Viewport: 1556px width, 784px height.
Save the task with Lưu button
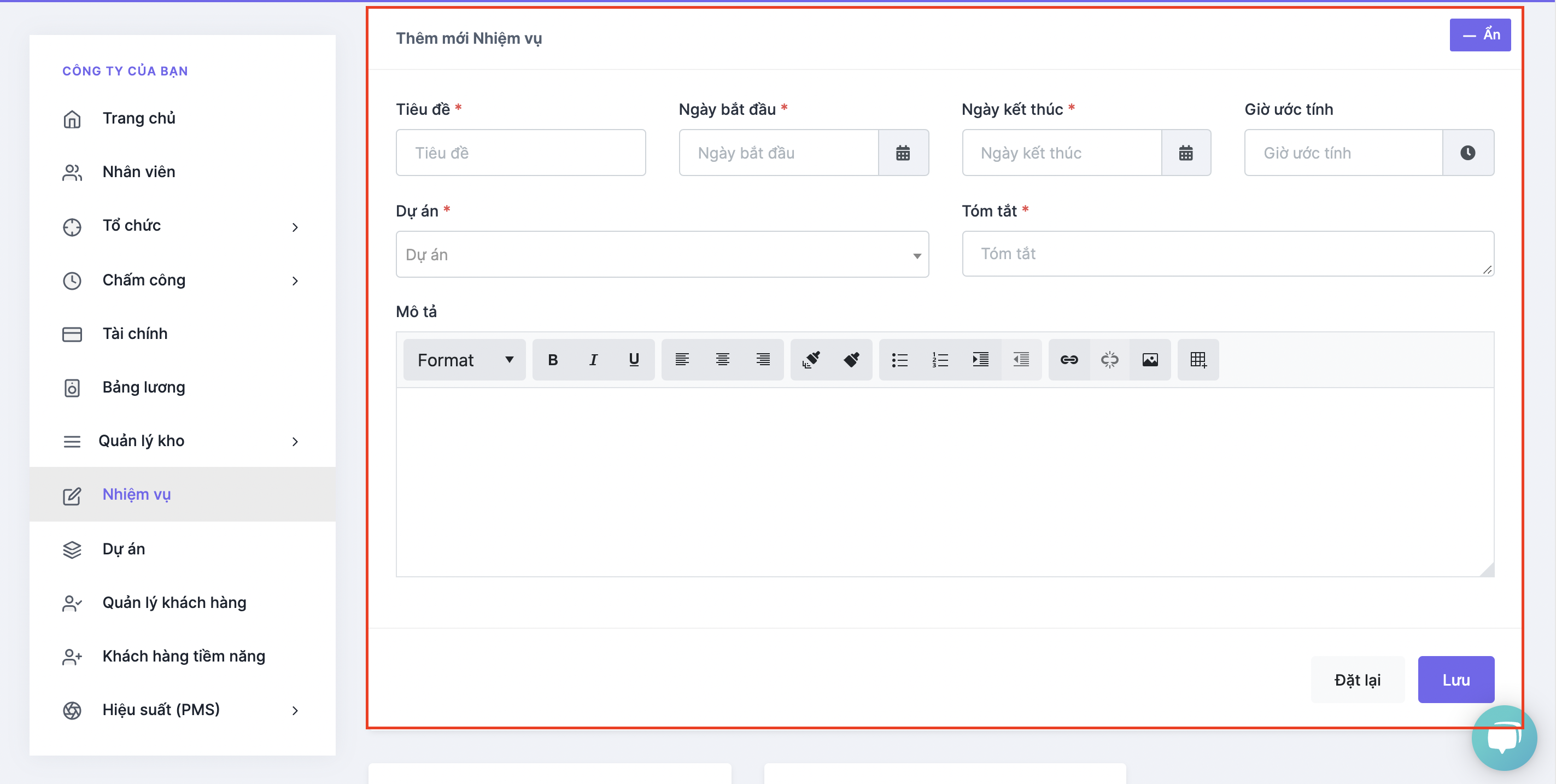point(1456,680)
